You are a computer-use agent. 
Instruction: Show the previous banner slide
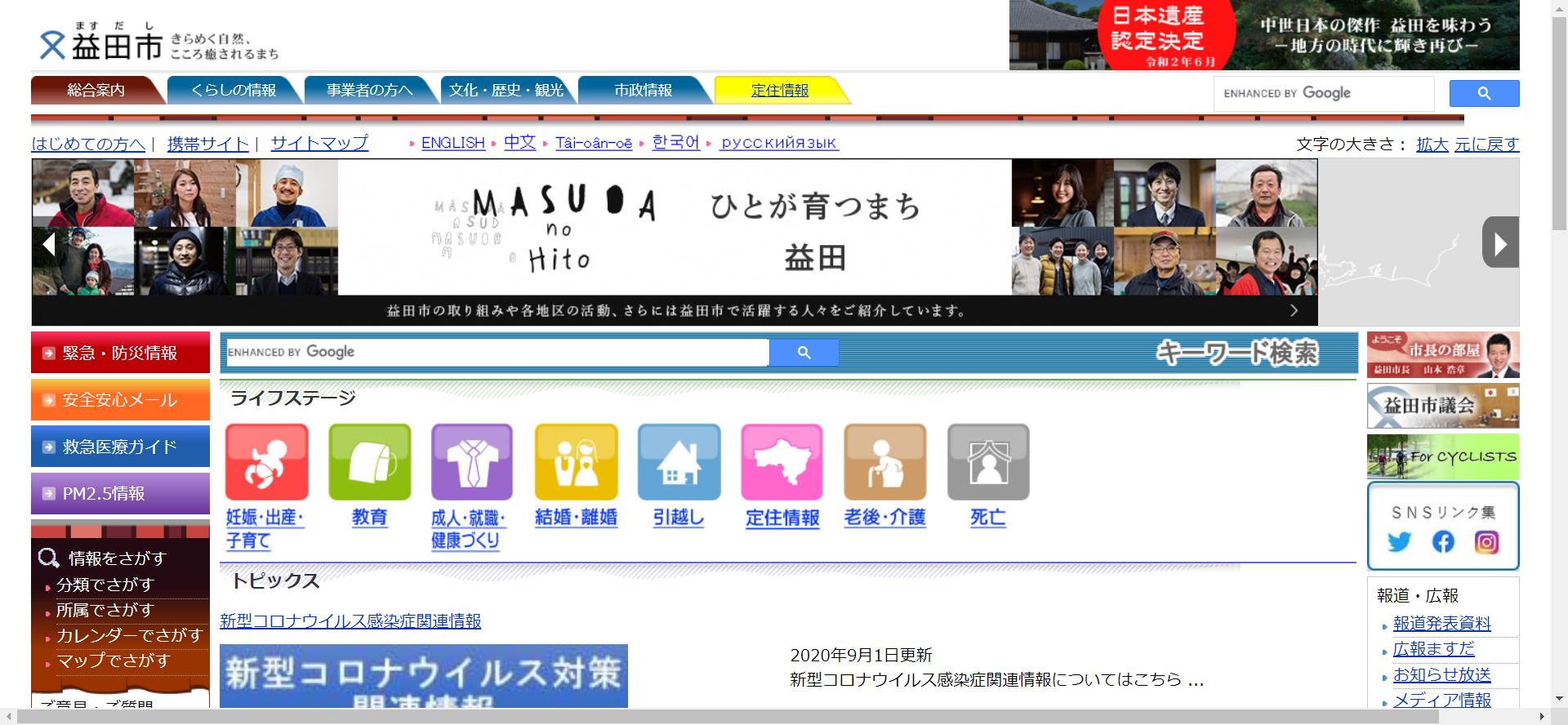[49, 242]
